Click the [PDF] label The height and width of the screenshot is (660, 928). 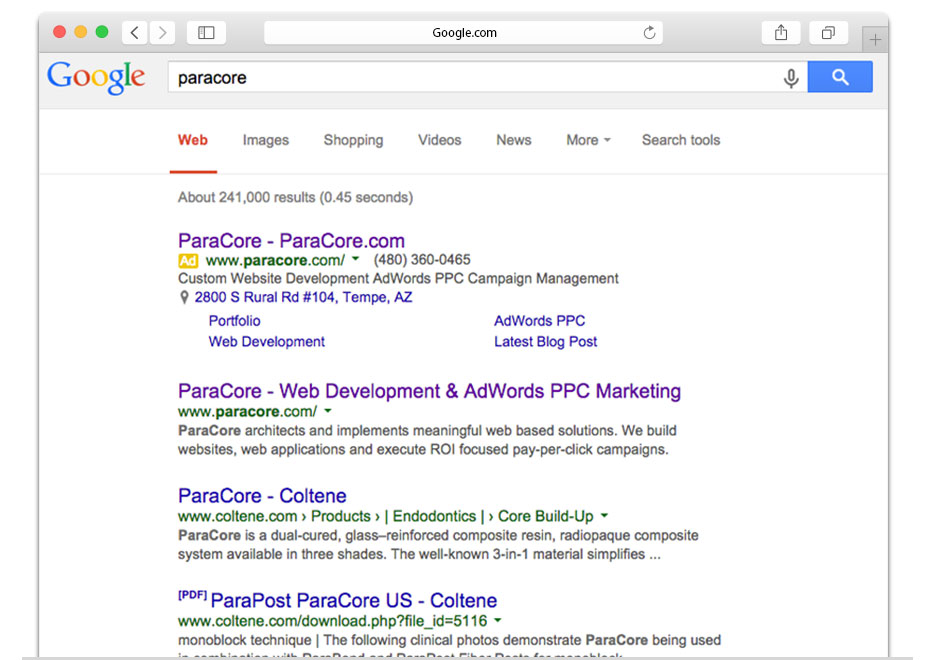[x=192, y=595]
